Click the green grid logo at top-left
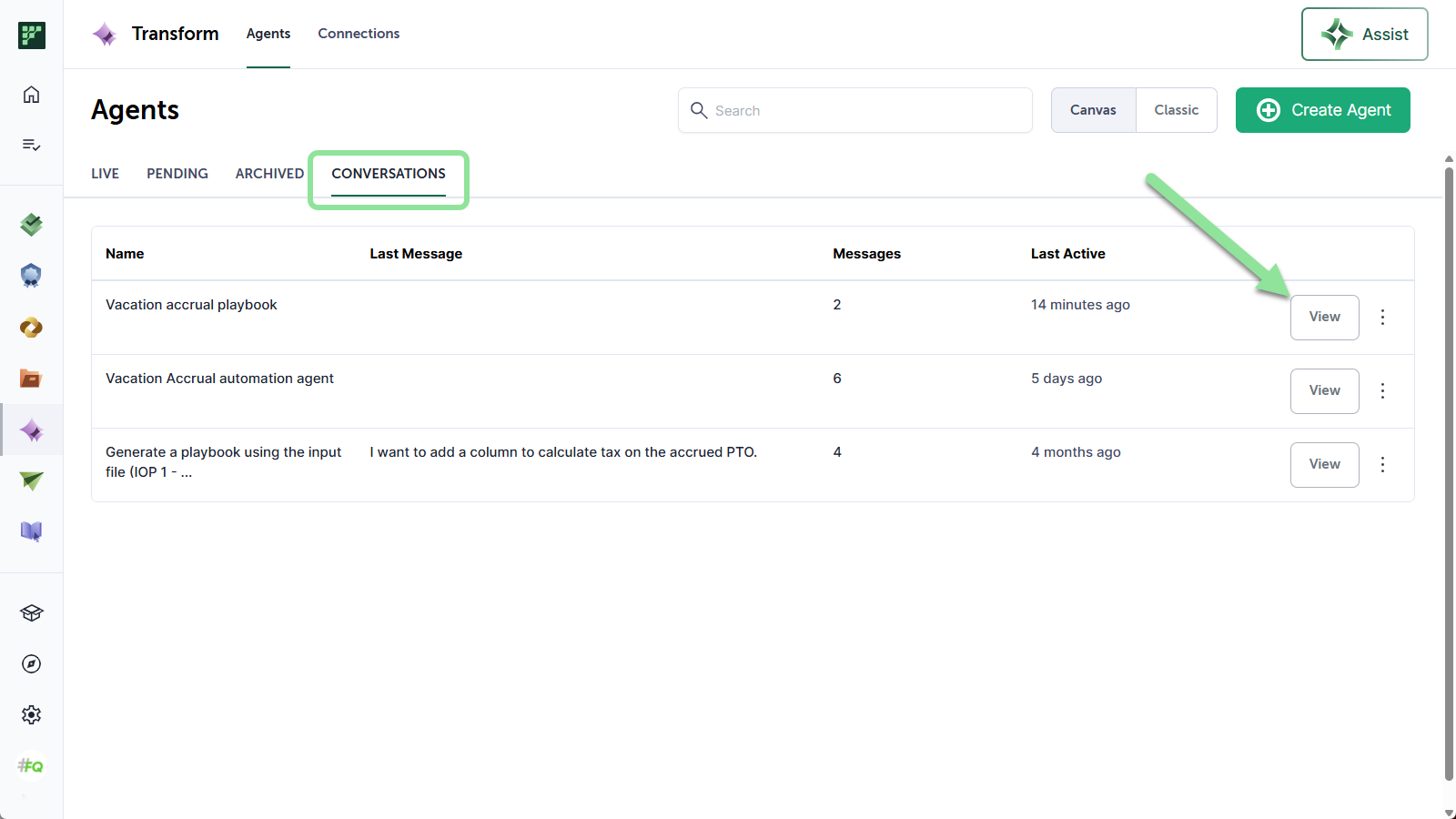The width and height of the screenshot is (1456, 819). (x=32, y=35)
